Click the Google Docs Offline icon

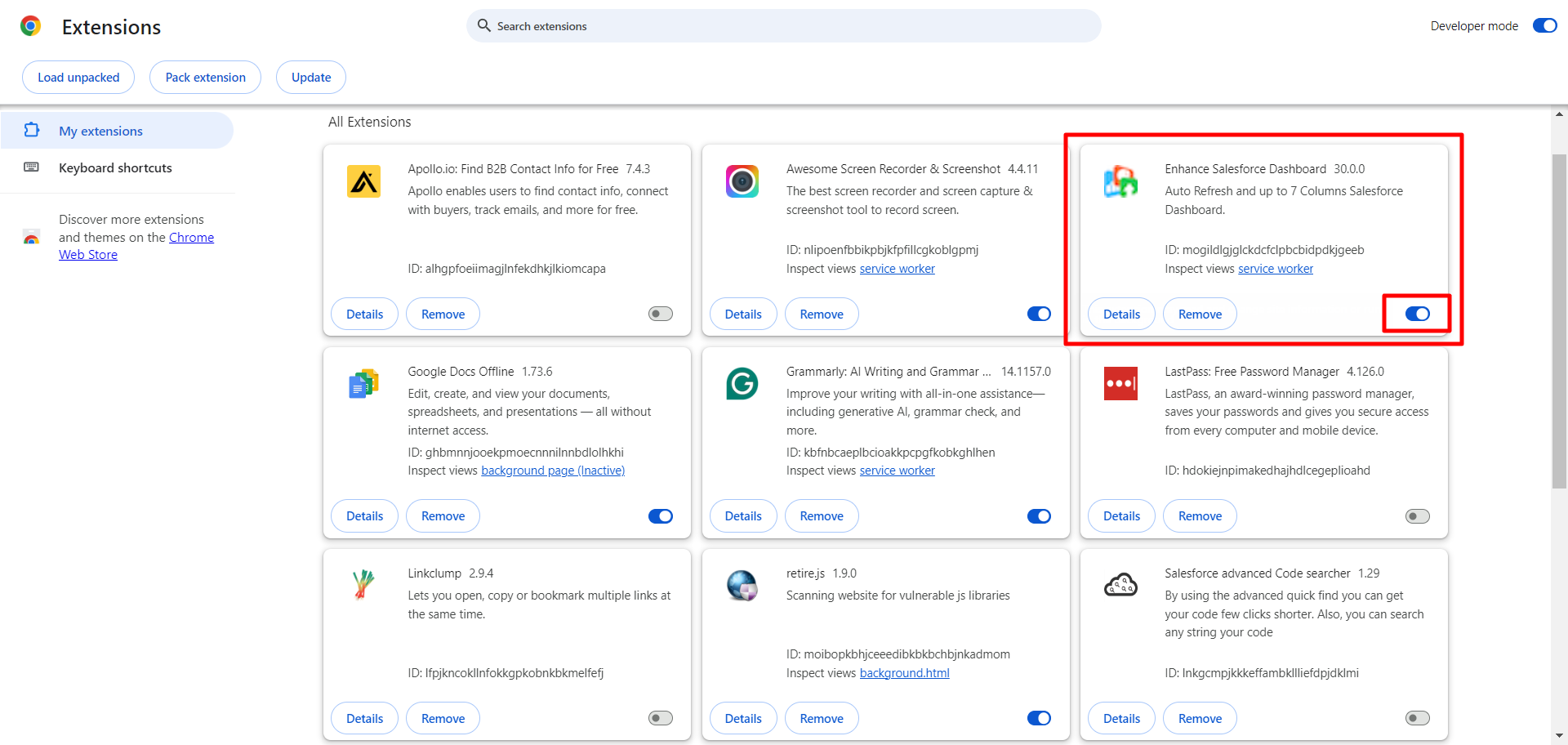pos(363,383)
